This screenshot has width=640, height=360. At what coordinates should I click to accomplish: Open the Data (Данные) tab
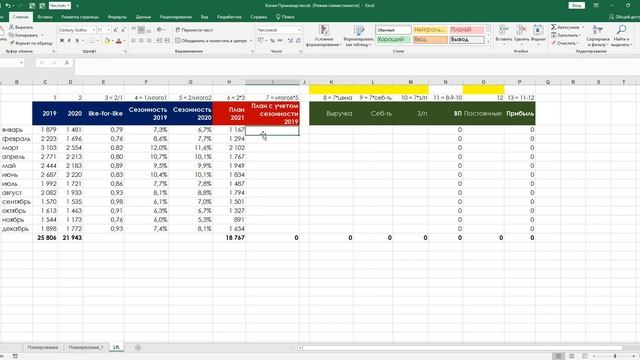tap(143, 17)
